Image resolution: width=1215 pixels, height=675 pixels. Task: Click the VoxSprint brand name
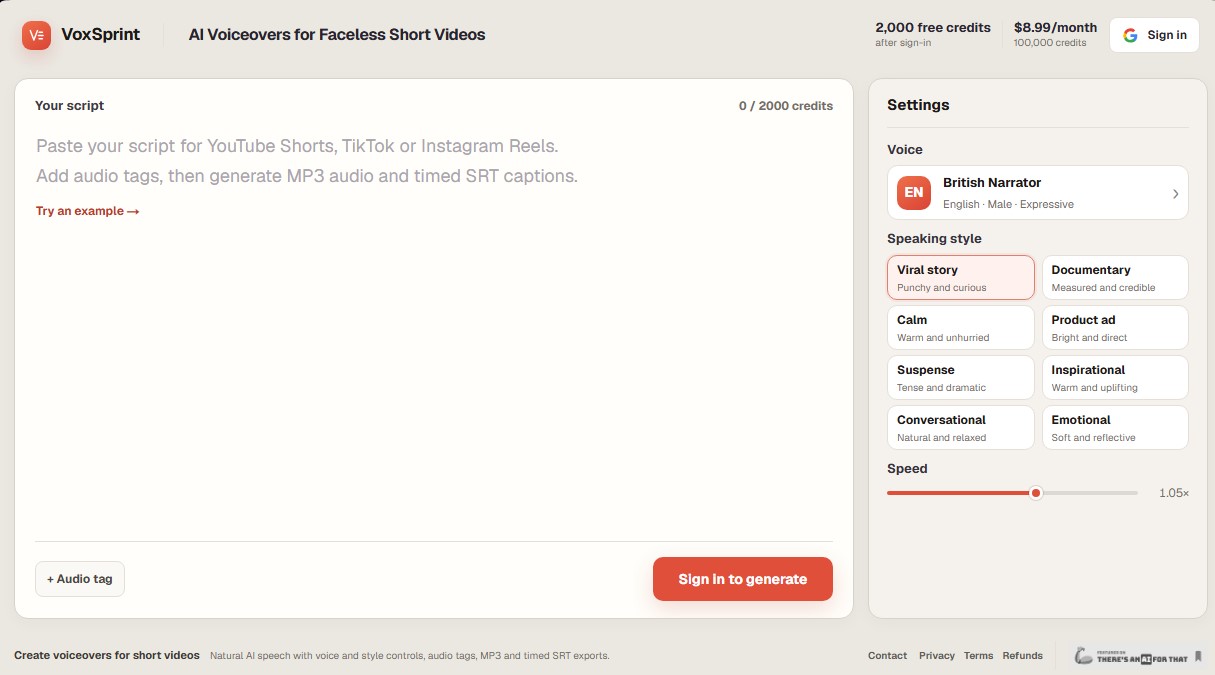pos(101,34)
